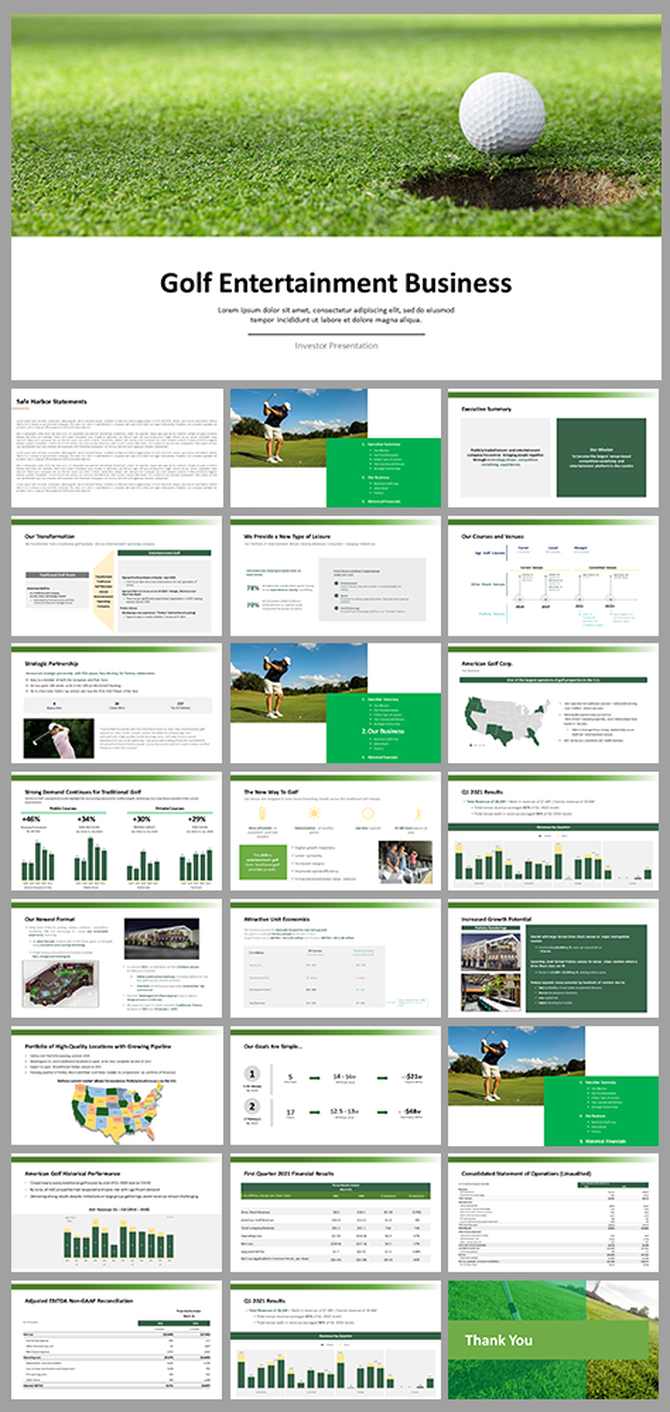
Task: Click the green US map in American Golf Corp. slide
Action: tap(507, 720)
